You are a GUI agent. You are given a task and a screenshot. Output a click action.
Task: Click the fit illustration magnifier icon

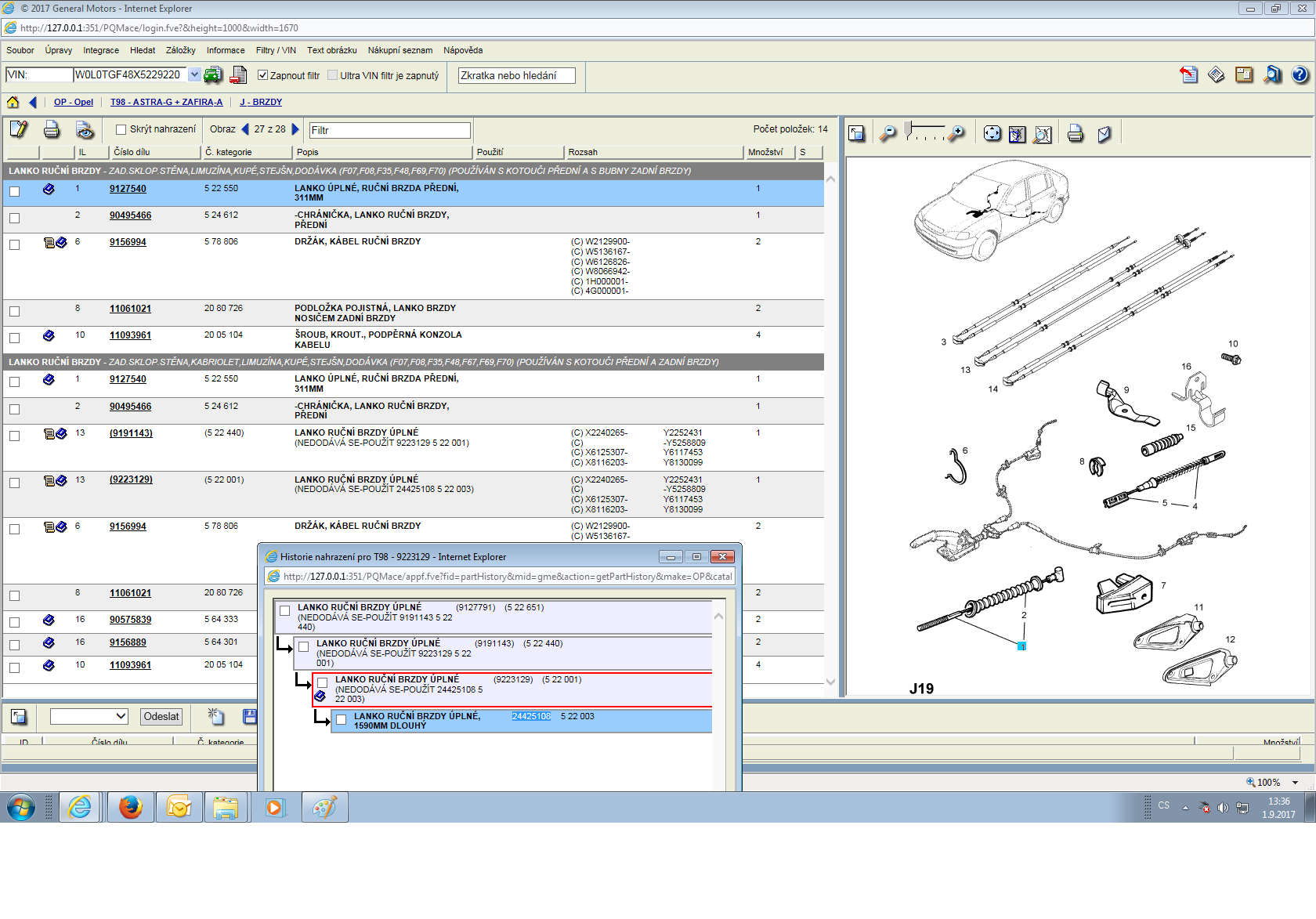[1043, 134]
